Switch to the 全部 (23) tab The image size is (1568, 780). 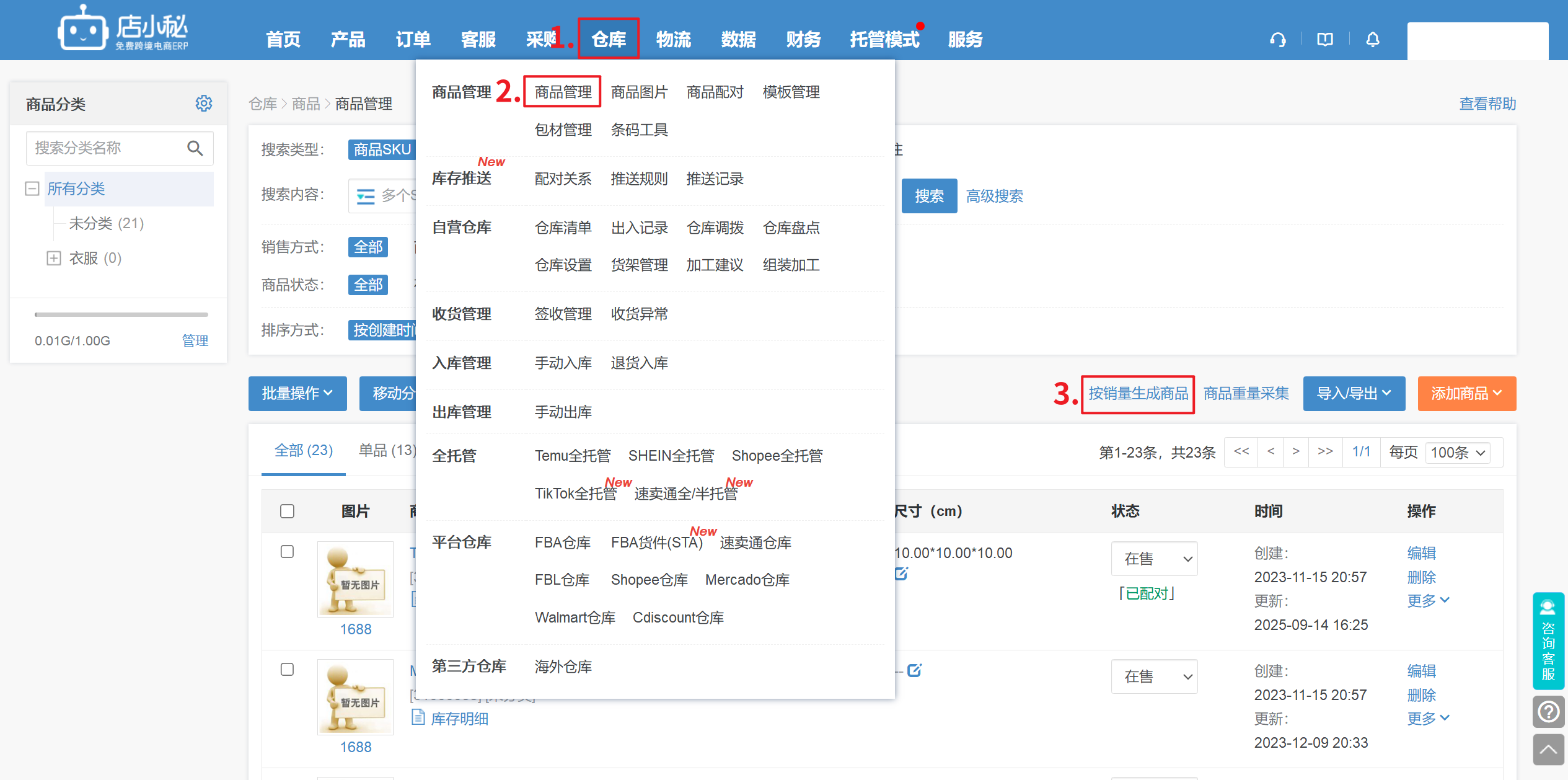(304, 451)
